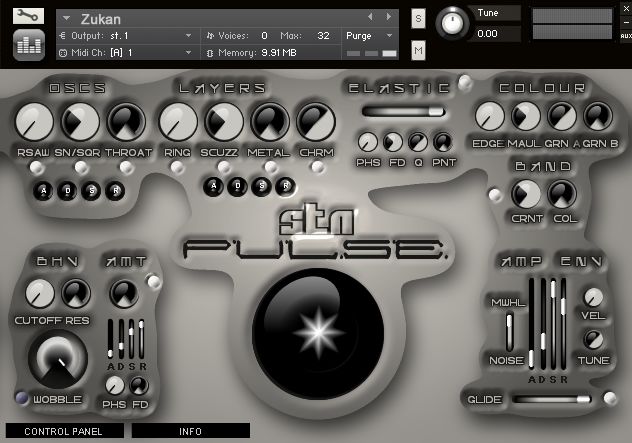Toggle the blue WOBBLE LED switch
This screenshot has height=443, width=632.
(x=22, y=399)
